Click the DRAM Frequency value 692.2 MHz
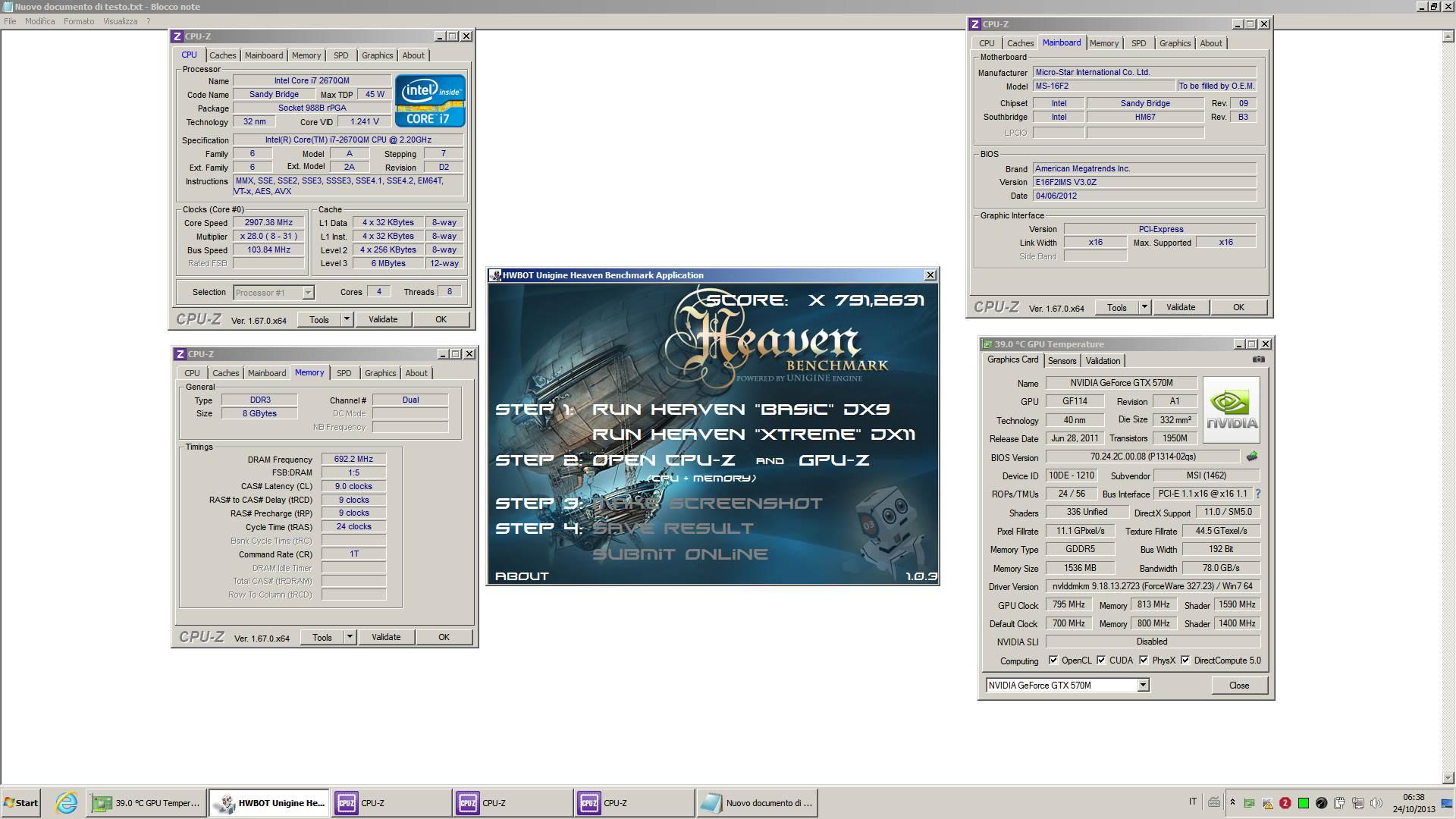 [x=353, y=460]
